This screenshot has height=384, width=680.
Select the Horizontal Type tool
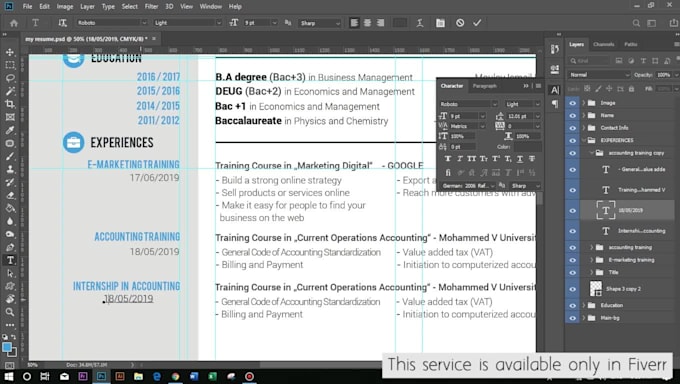point(10,260)
